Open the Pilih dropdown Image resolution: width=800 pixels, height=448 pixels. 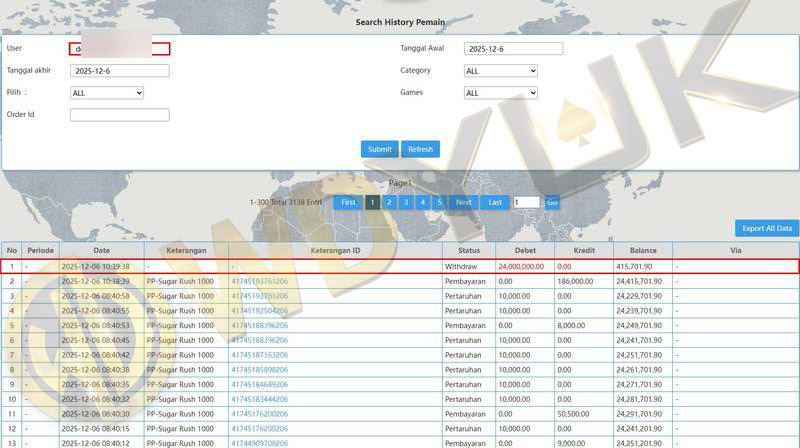107,93
